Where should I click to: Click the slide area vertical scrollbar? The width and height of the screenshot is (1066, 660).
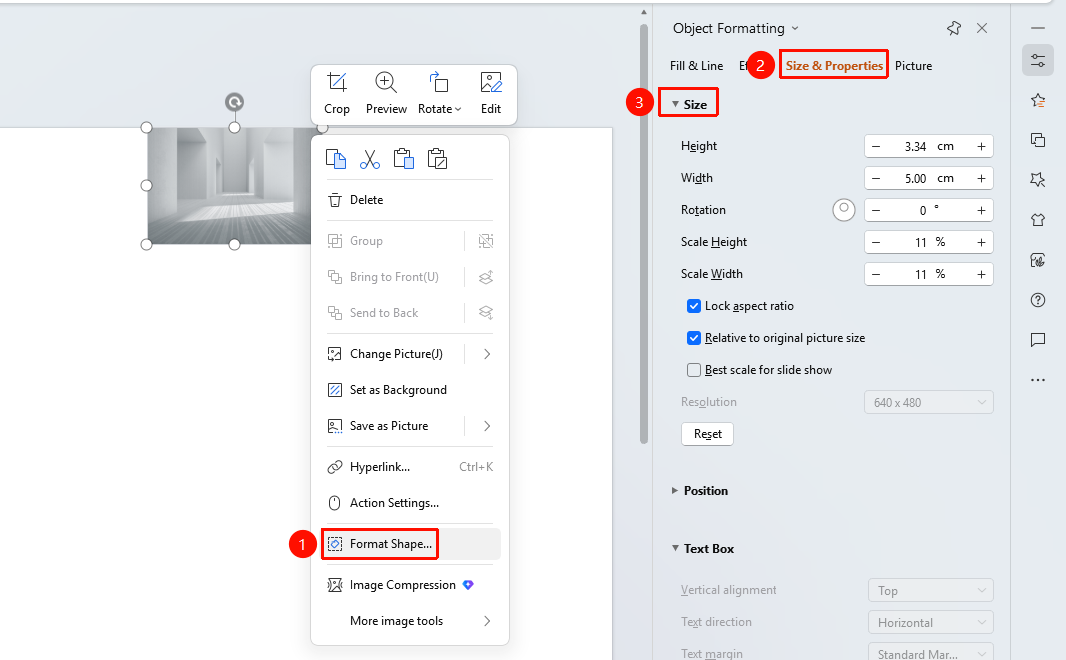point(644,235)
